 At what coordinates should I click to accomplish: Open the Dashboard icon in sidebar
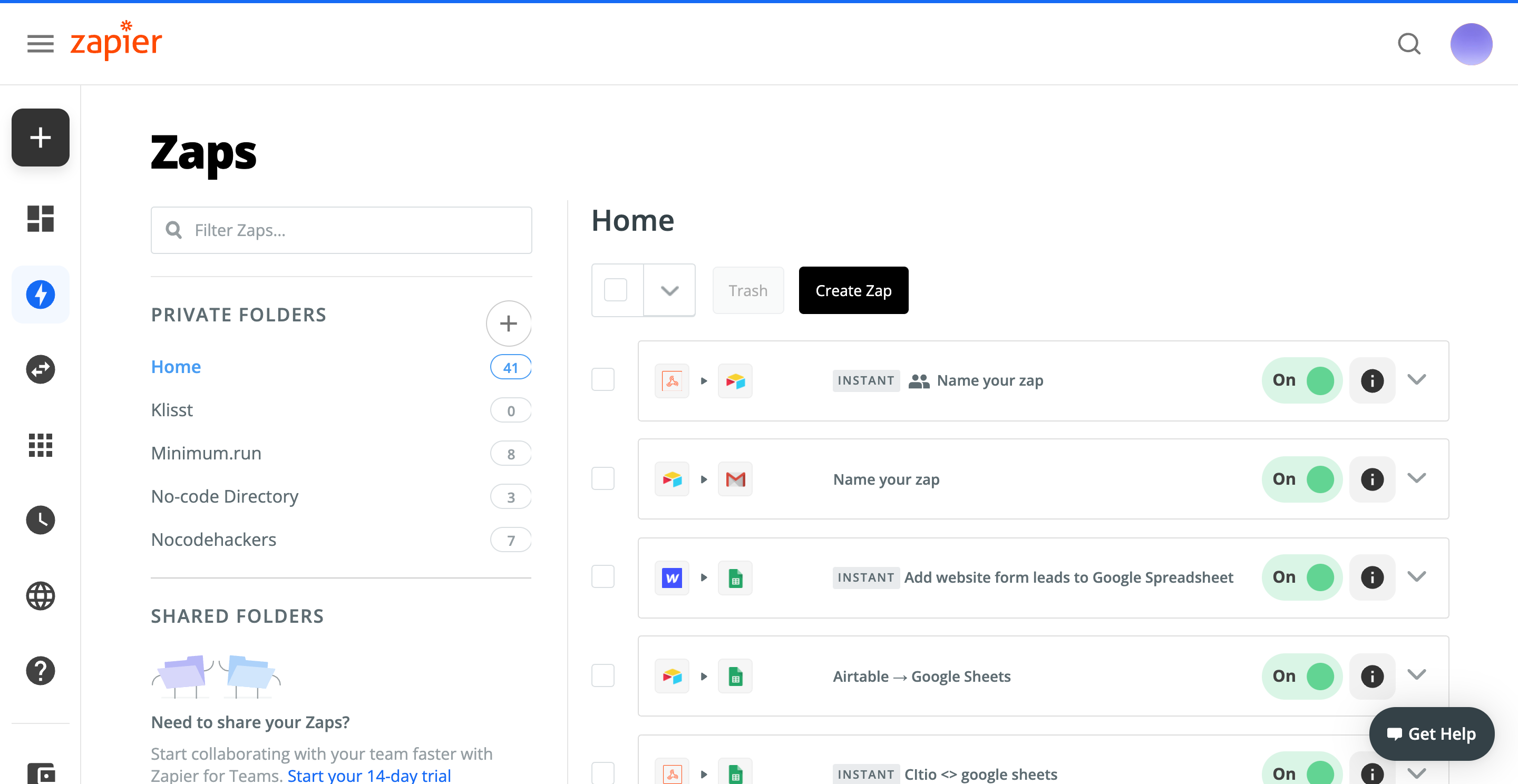tap(41, 219)
